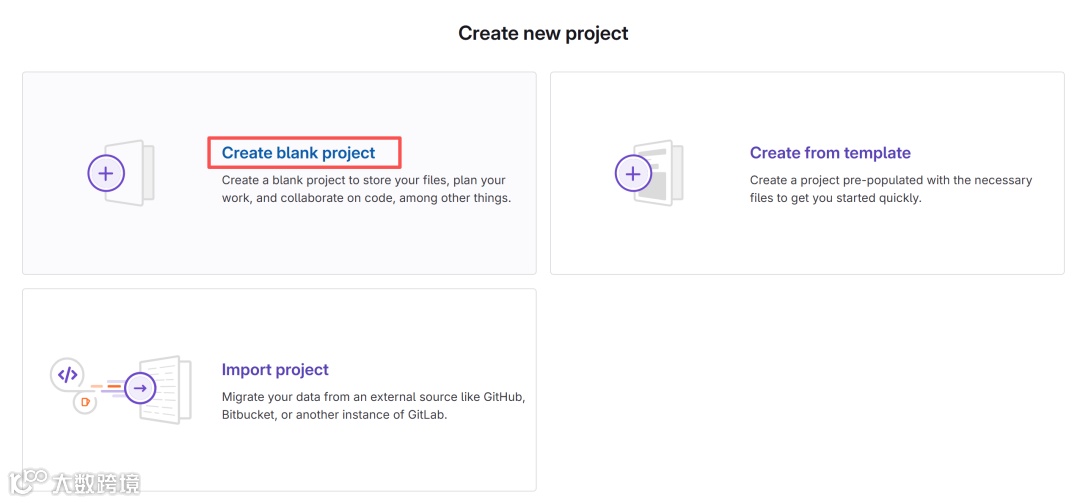Click the arrow circle icon in Import project
Screen dimensions: 1080x503
point(141,388)
